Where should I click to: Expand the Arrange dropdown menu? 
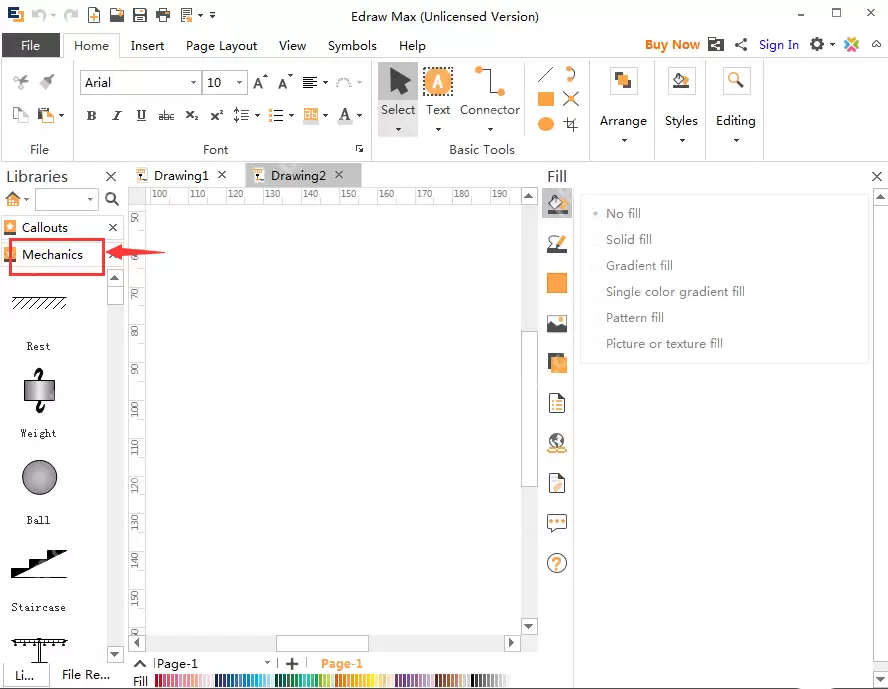623,139
